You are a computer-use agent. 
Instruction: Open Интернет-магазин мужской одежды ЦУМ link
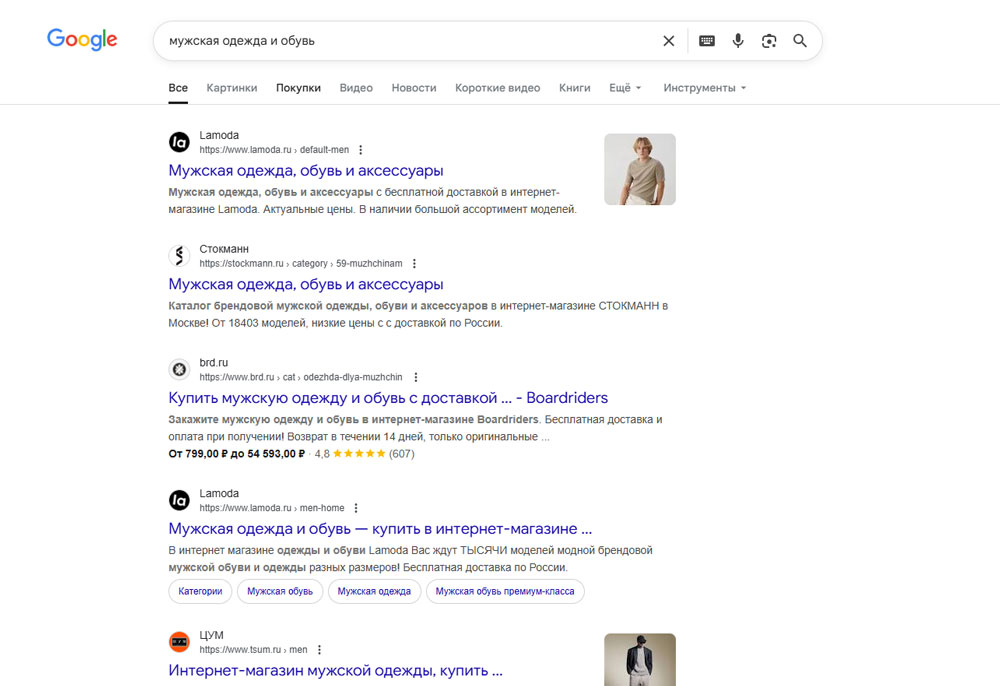pyautogui.click(x=335, y=671)
